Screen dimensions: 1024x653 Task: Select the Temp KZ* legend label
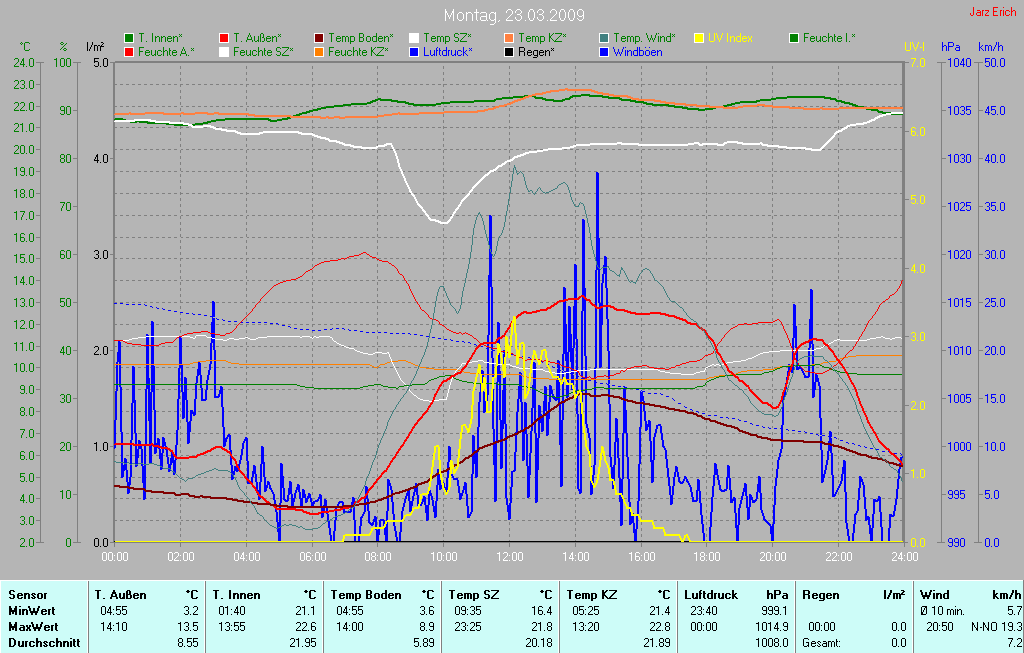pyautogui.click(x=542, y=39)
